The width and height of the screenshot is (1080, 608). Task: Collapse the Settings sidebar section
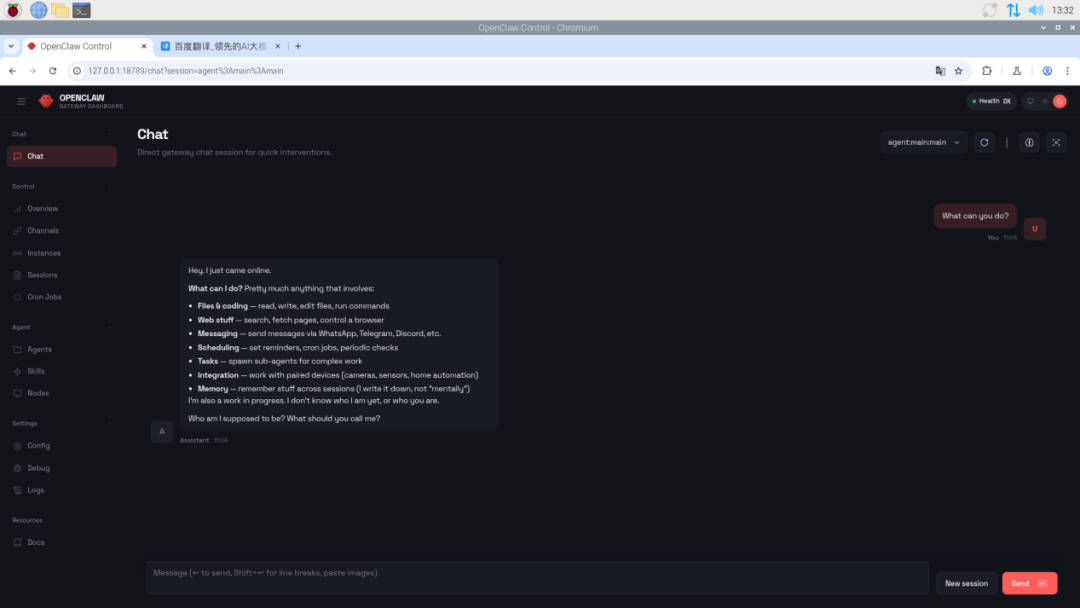109,423
